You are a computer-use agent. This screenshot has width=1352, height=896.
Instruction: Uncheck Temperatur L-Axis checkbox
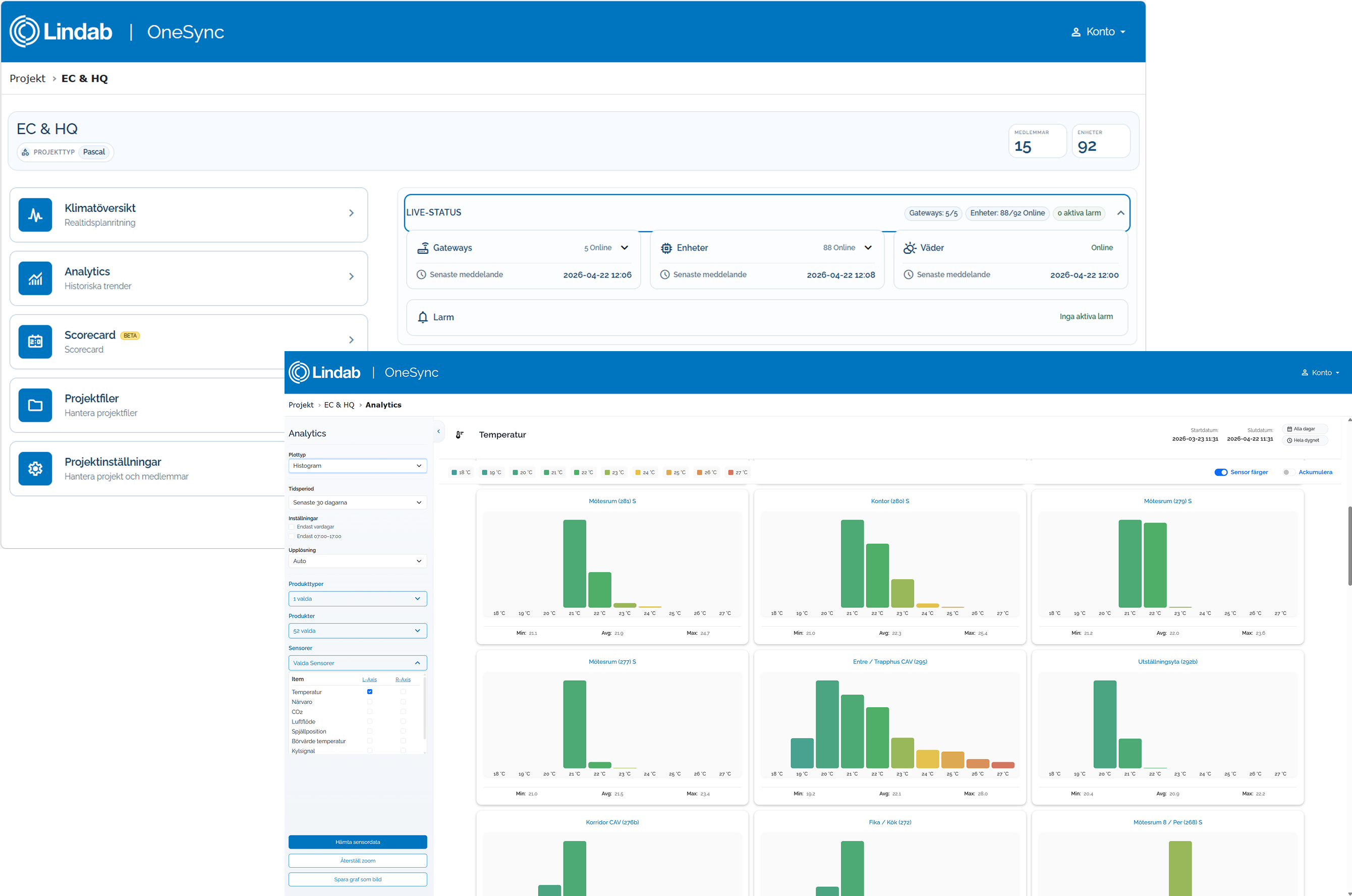(x=370, y=692)
